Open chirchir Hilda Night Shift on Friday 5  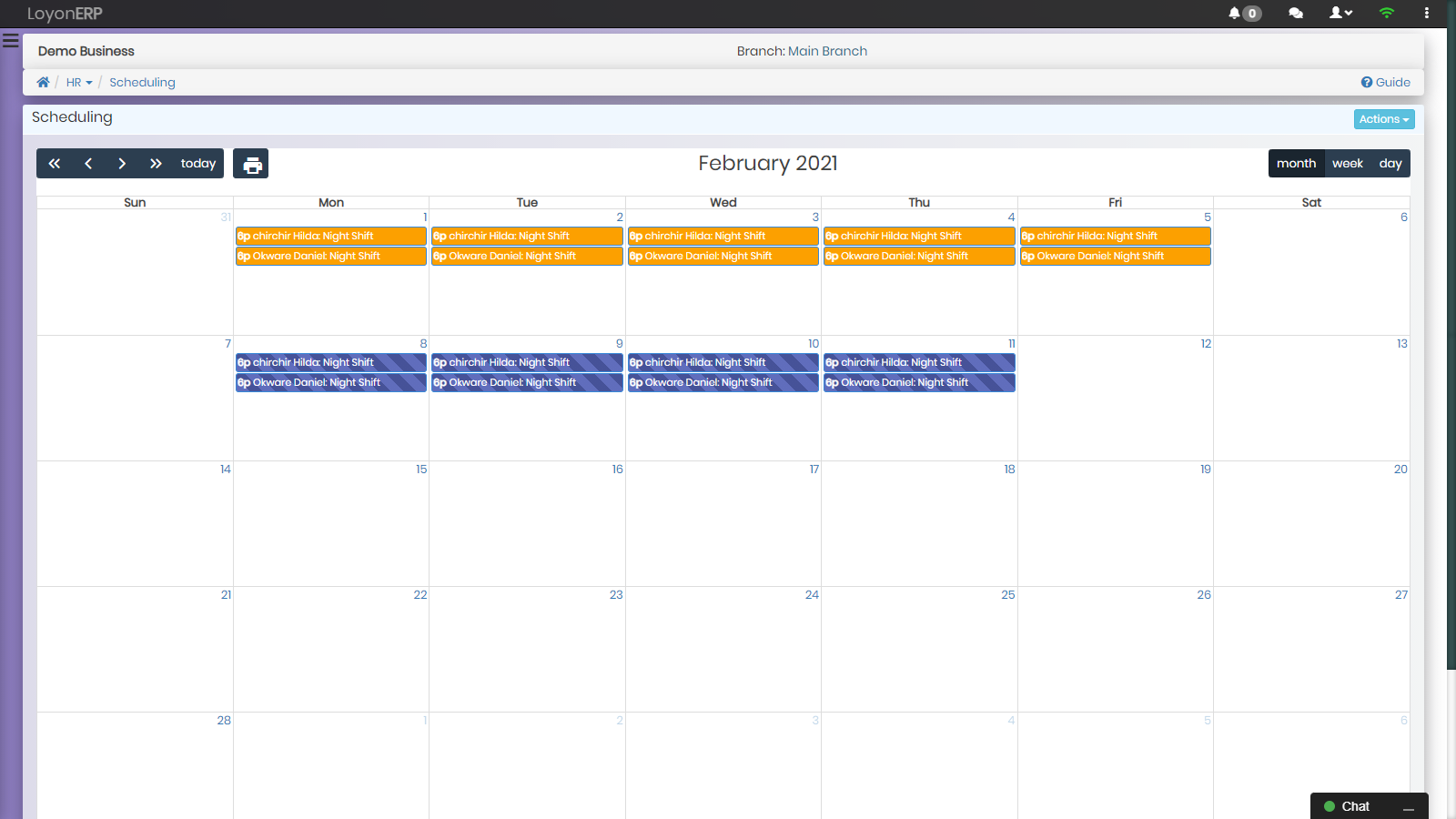click(1116, 236)
